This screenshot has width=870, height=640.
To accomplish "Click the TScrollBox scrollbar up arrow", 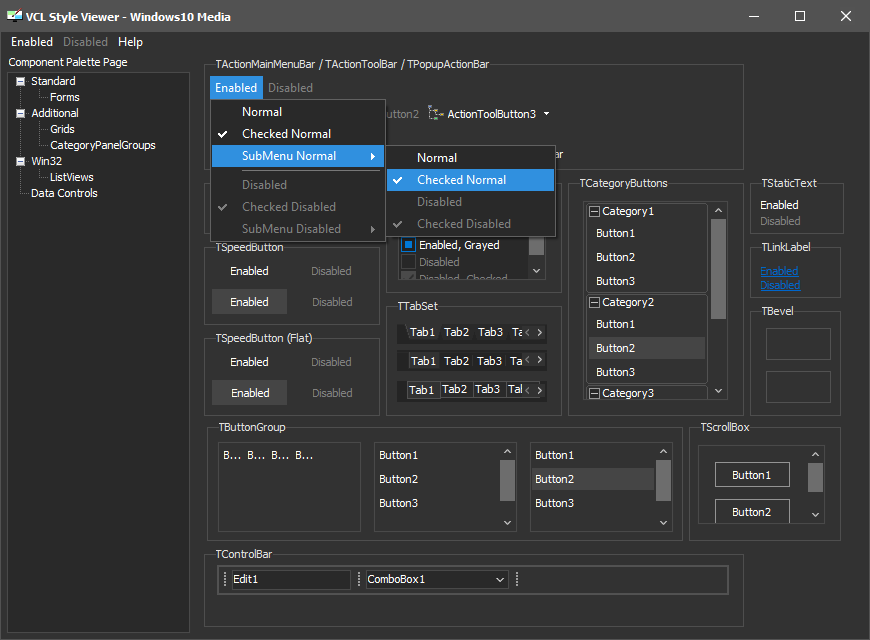I will pyautogui.click(x=815, y=454).
